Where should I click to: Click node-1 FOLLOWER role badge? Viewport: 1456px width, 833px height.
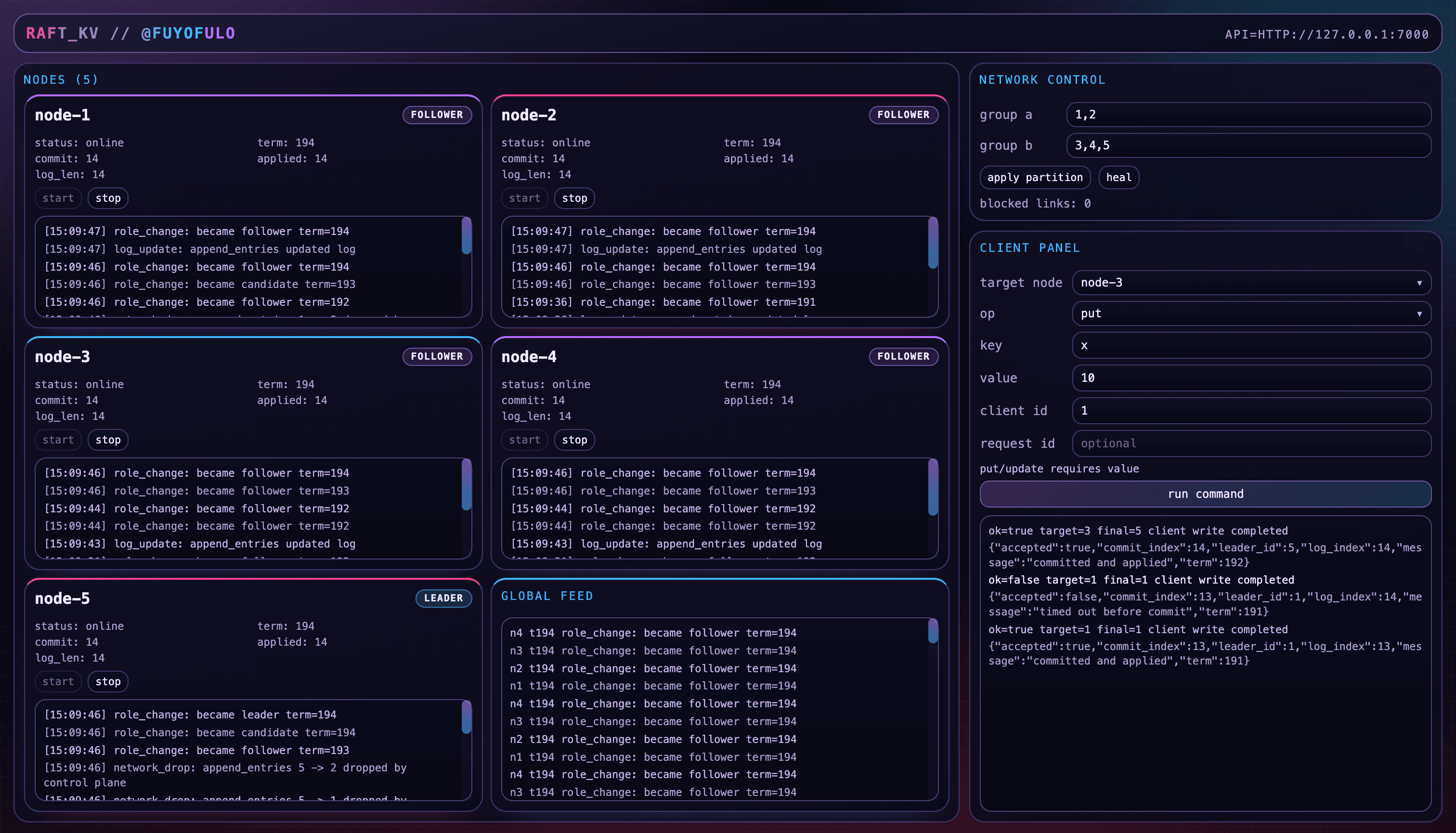click(x=437, y=115)
